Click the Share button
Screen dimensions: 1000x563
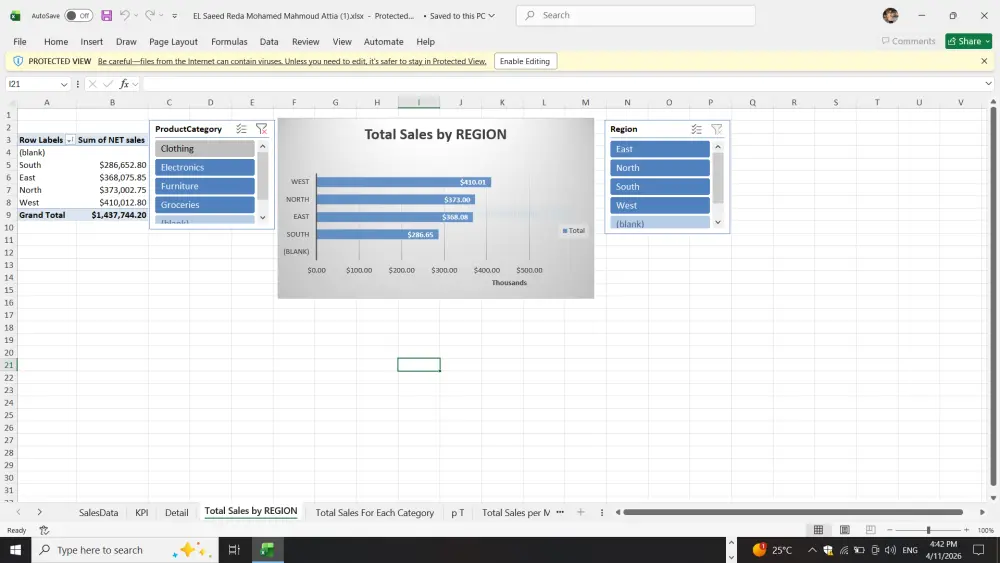968,41
